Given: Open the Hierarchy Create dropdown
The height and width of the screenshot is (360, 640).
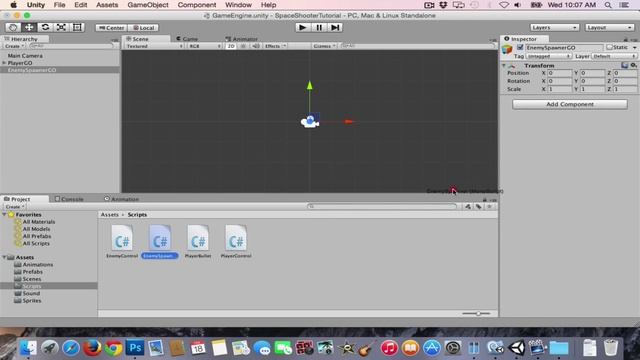Looking at the screenshot, I should click(14, 46).
